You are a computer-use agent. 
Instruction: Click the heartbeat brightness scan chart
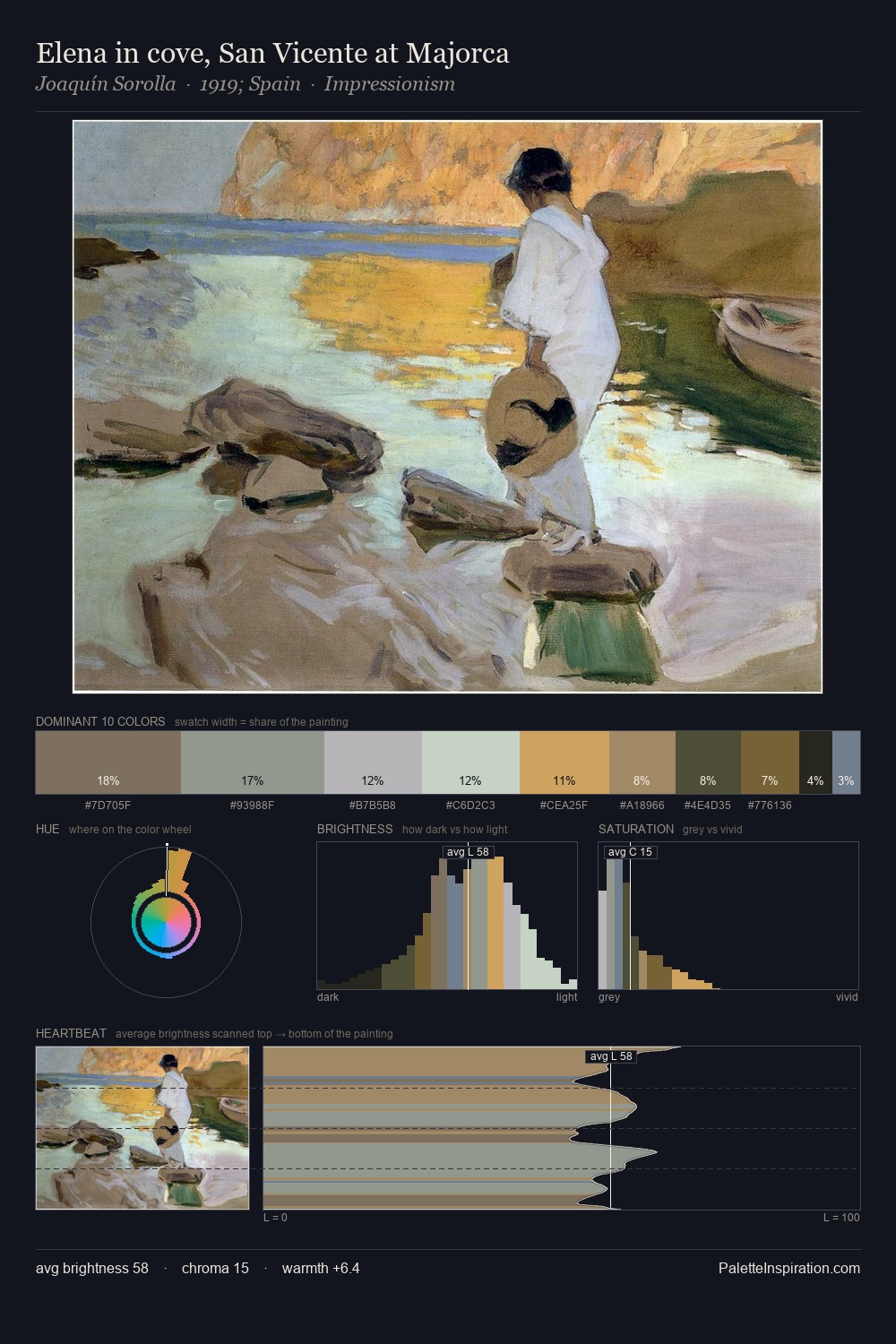[x=562, y=1128]
